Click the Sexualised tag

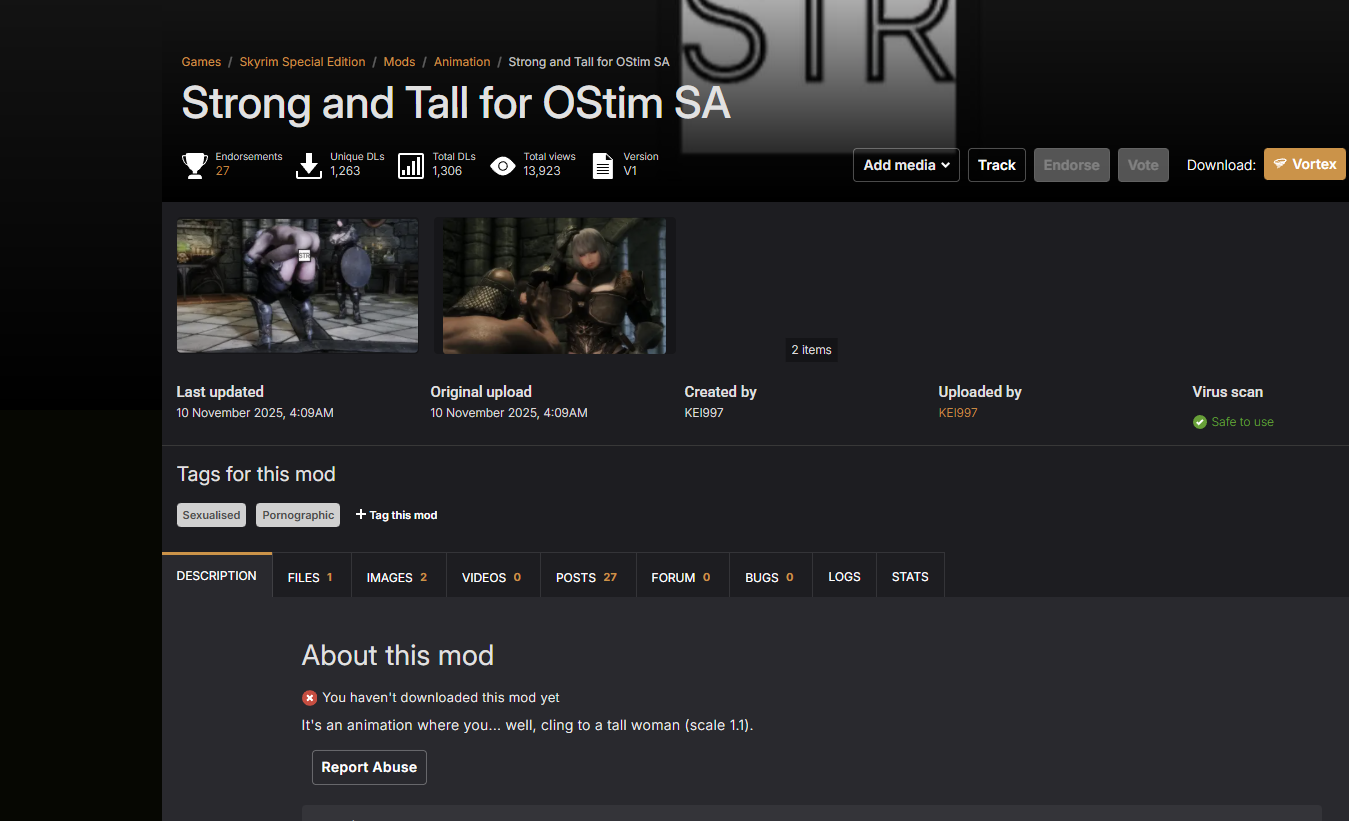coord(212,515)
